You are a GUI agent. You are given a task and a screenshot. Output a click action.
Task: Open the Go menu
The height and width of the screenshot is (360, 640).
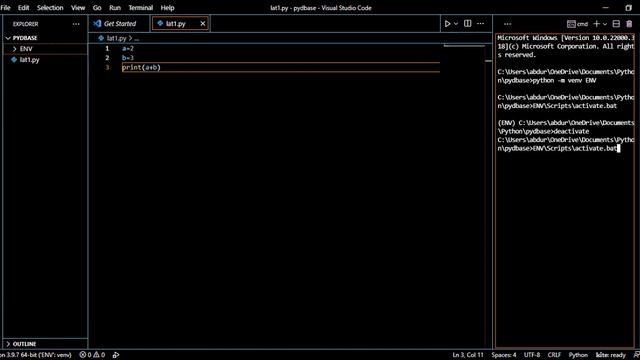[97, 8]
